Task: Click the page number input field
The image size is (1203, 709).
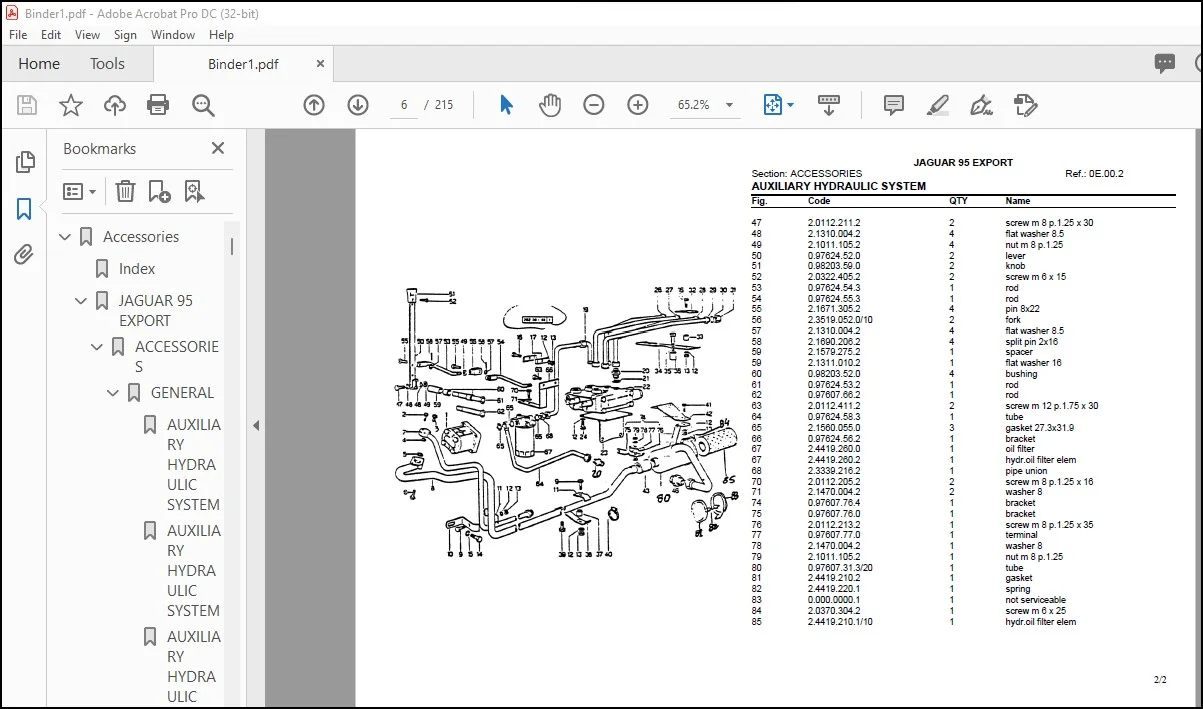Action: (x=403, y=105)
